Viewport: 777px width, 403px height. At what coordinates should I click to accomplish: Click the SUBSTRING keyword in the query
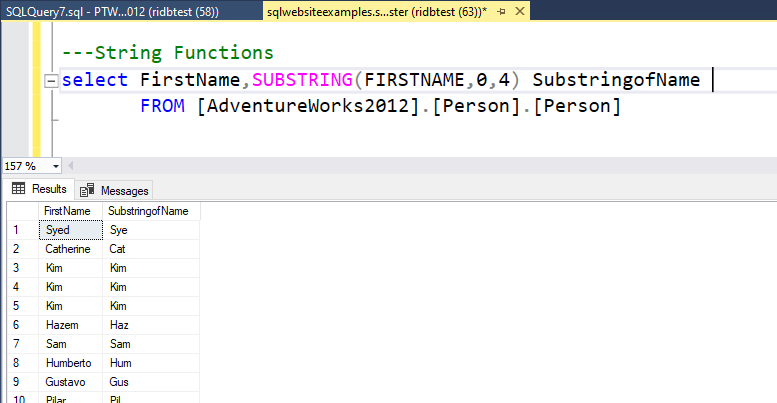(302, 80)
